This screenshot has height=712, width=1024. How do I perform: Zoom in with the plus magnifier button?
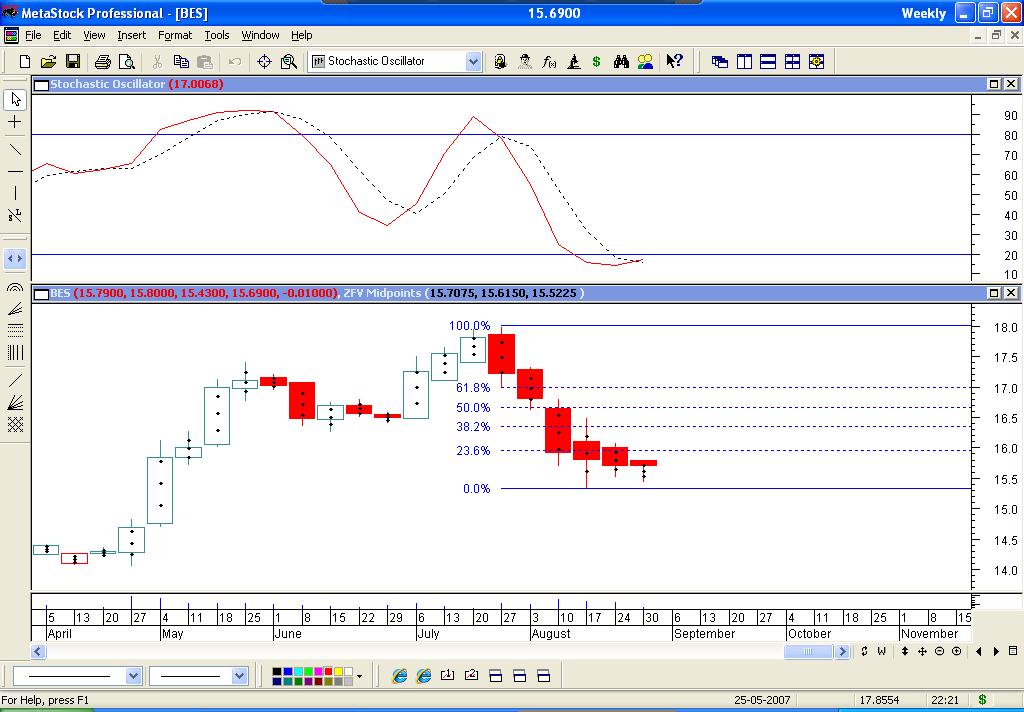(x=957, y=651)
